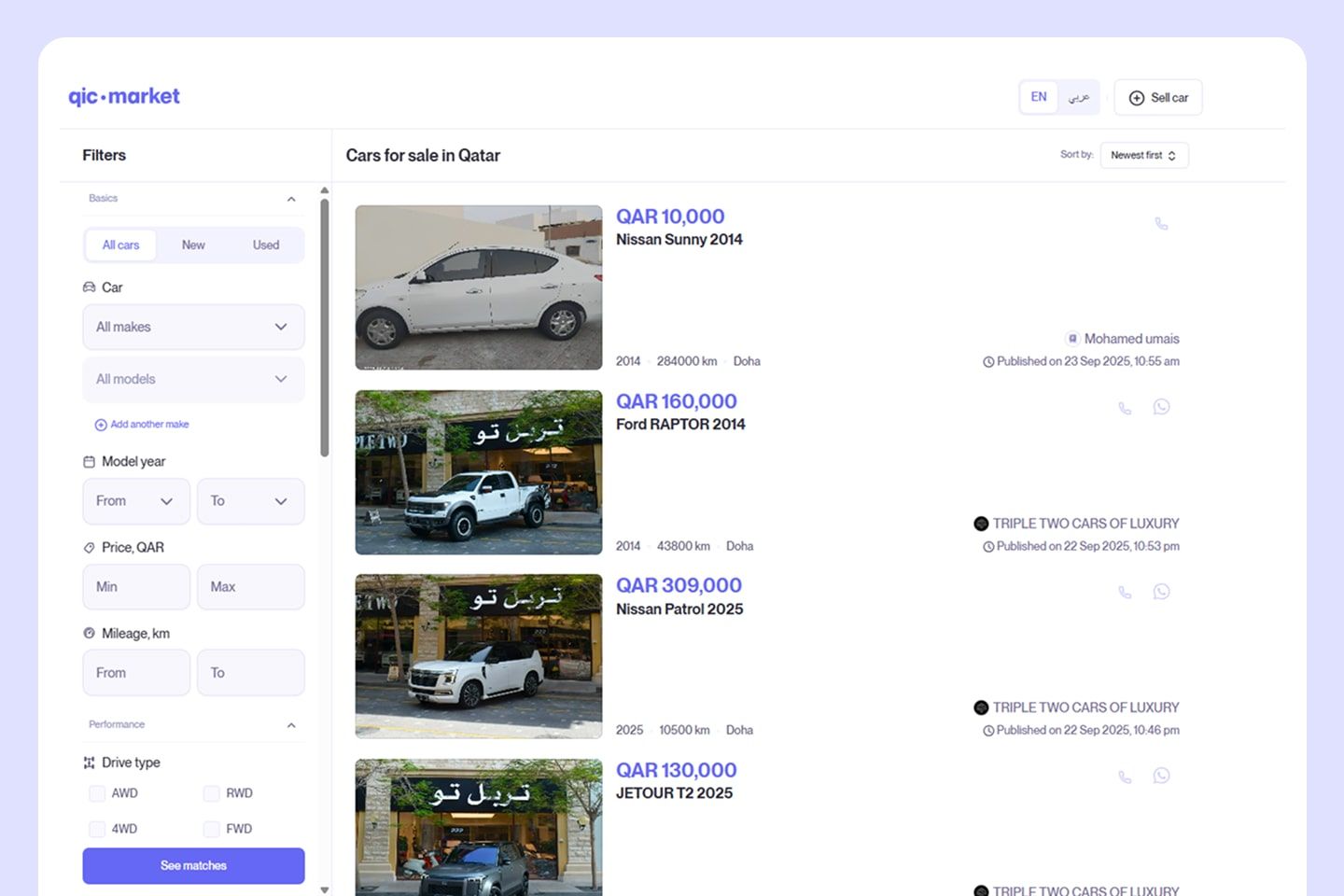Click the car icon beside the Car filter label

pos(89,287)
